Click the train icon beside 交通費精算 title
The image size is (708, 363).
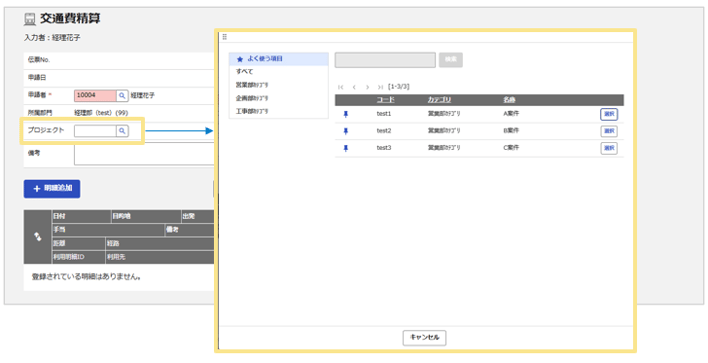[30, 19]
